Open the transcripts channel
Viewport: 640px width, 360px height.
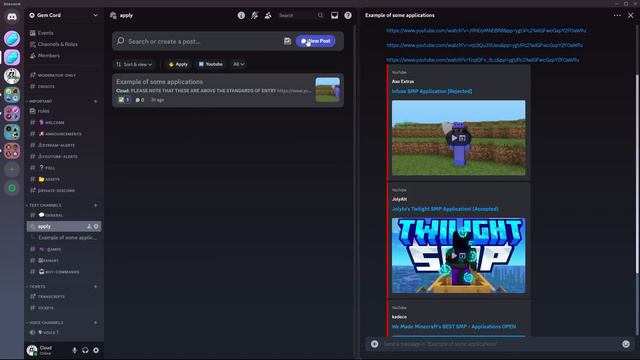click(64, 296)
